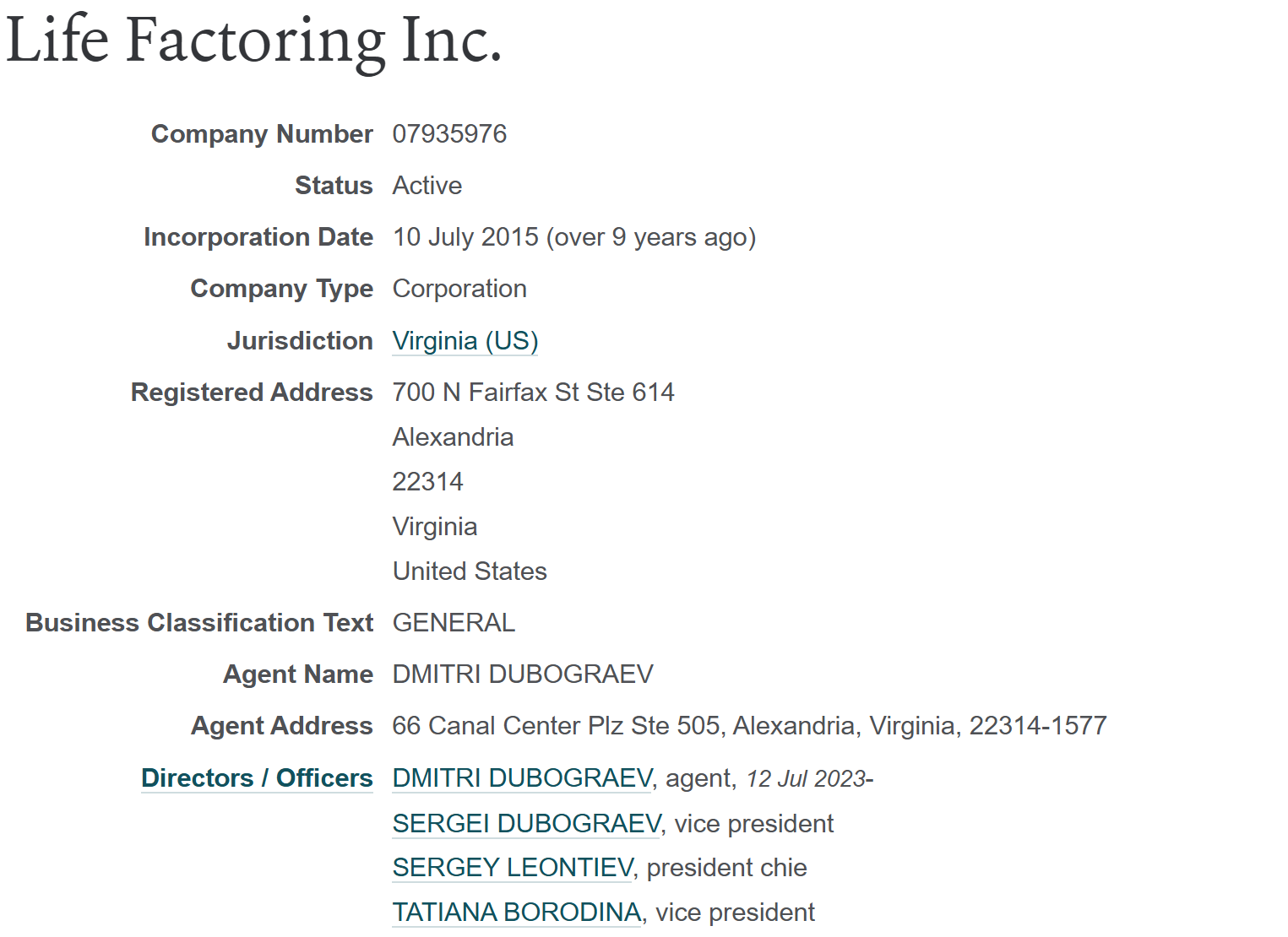Viewport: 1288px width, 937px height.
Task: Click the Business Classification Text label
Action: click(199, 623)
